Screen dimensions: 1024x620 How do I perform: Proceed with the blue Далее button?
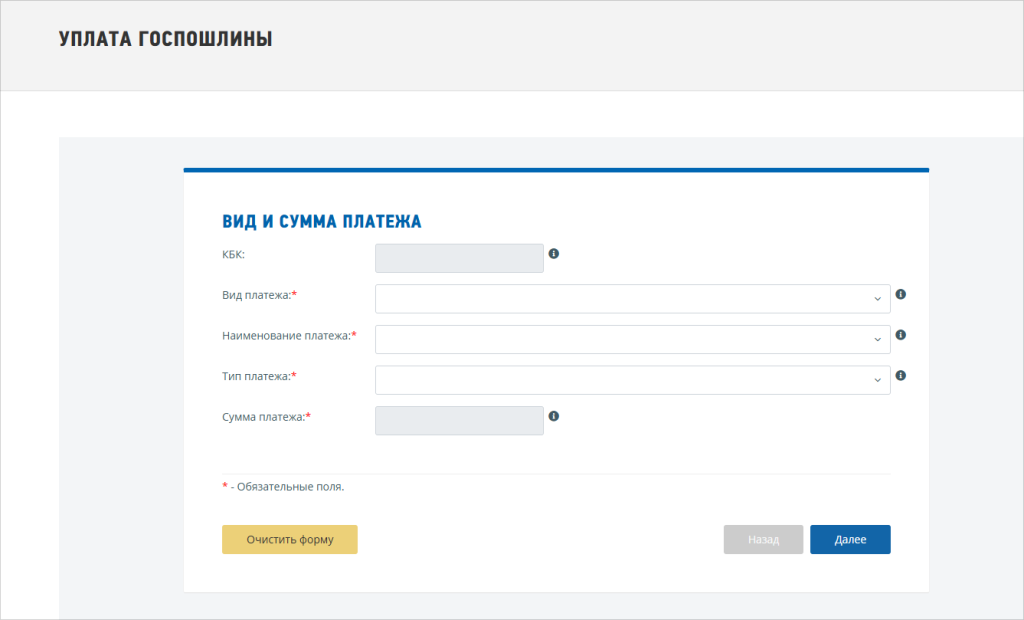[x=850, y=539]
